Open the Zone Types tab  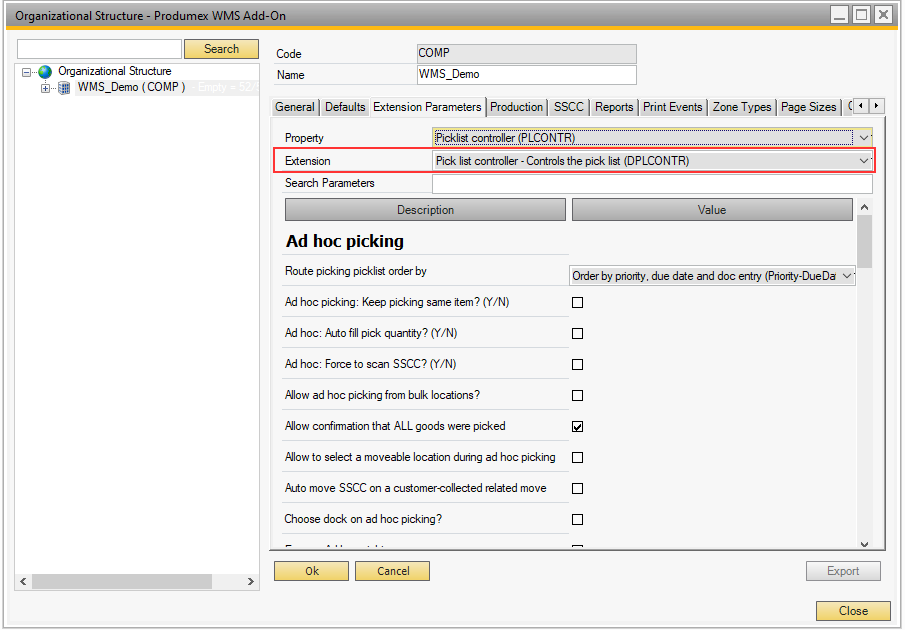click(742, 107)
